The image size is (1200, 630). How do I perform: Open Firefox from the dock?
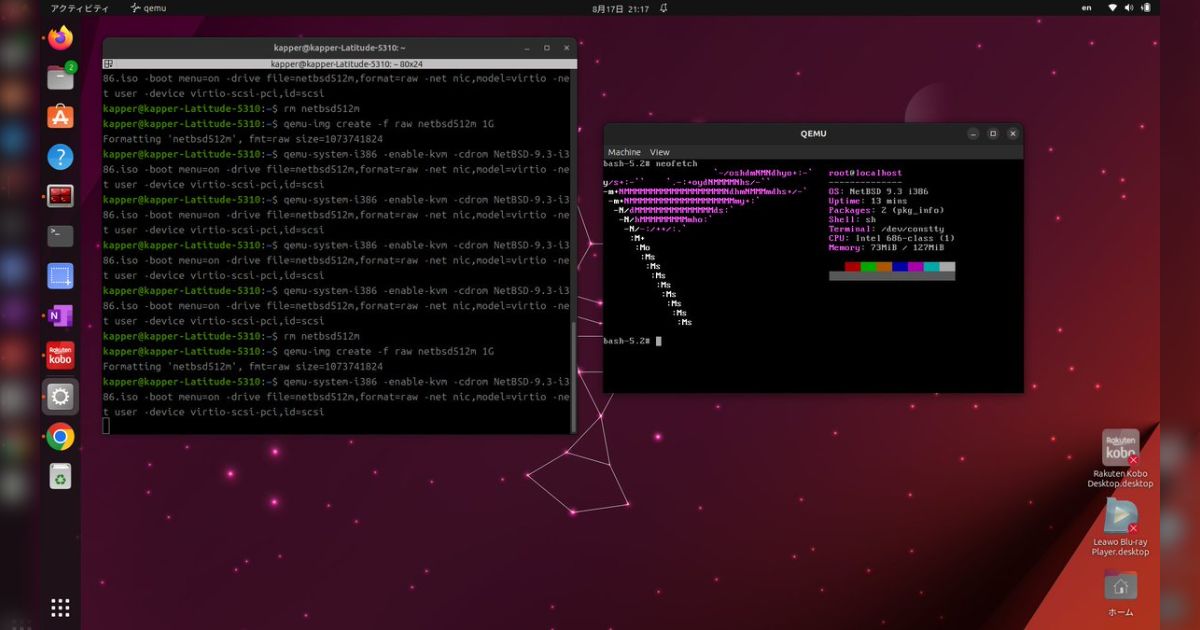[x=59, y=38]
